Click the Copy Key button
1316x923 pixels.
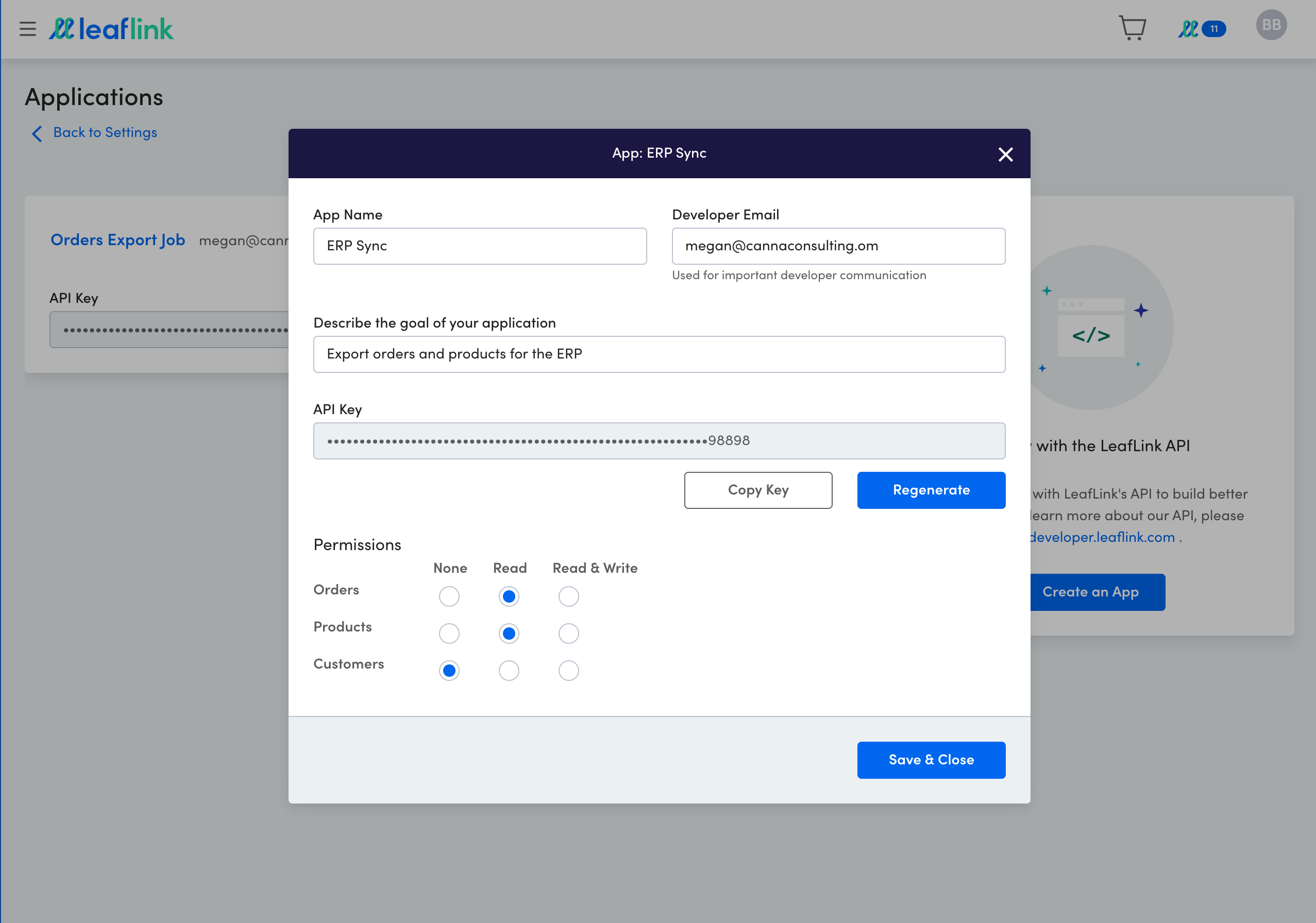coord(758,490)
